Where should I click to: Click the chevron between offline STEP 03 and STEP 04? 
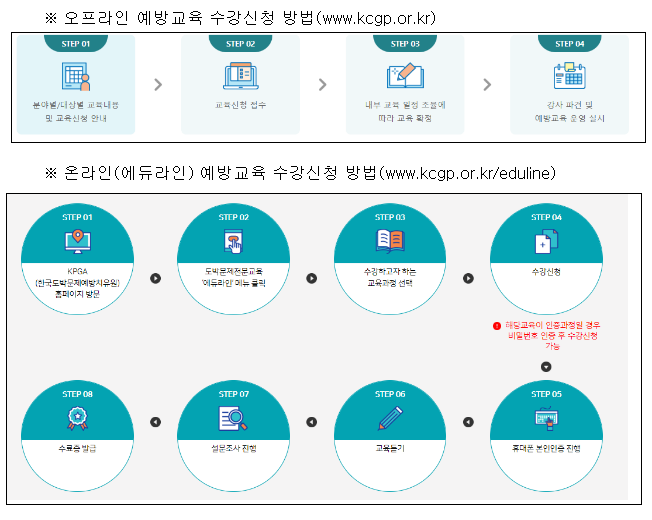point(487,85)
